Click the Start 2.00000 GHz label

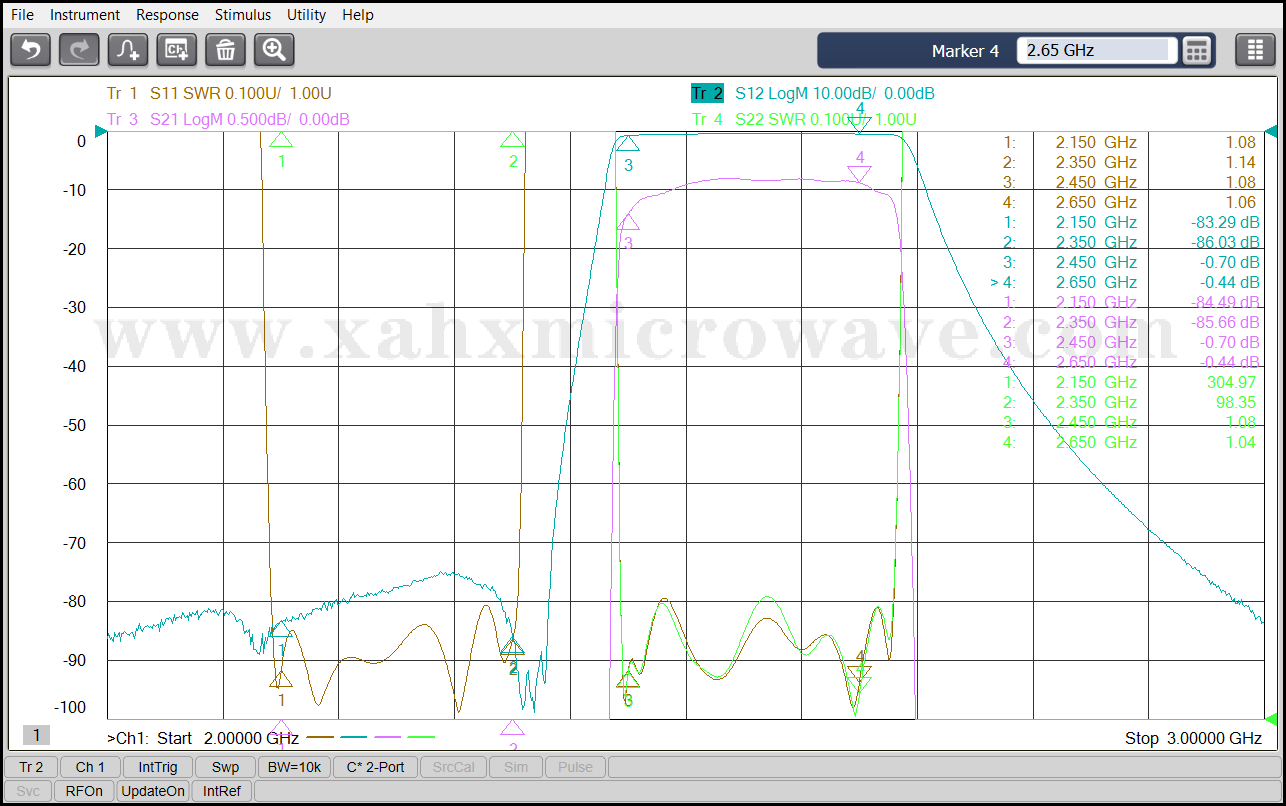click(x=228, y=738)
